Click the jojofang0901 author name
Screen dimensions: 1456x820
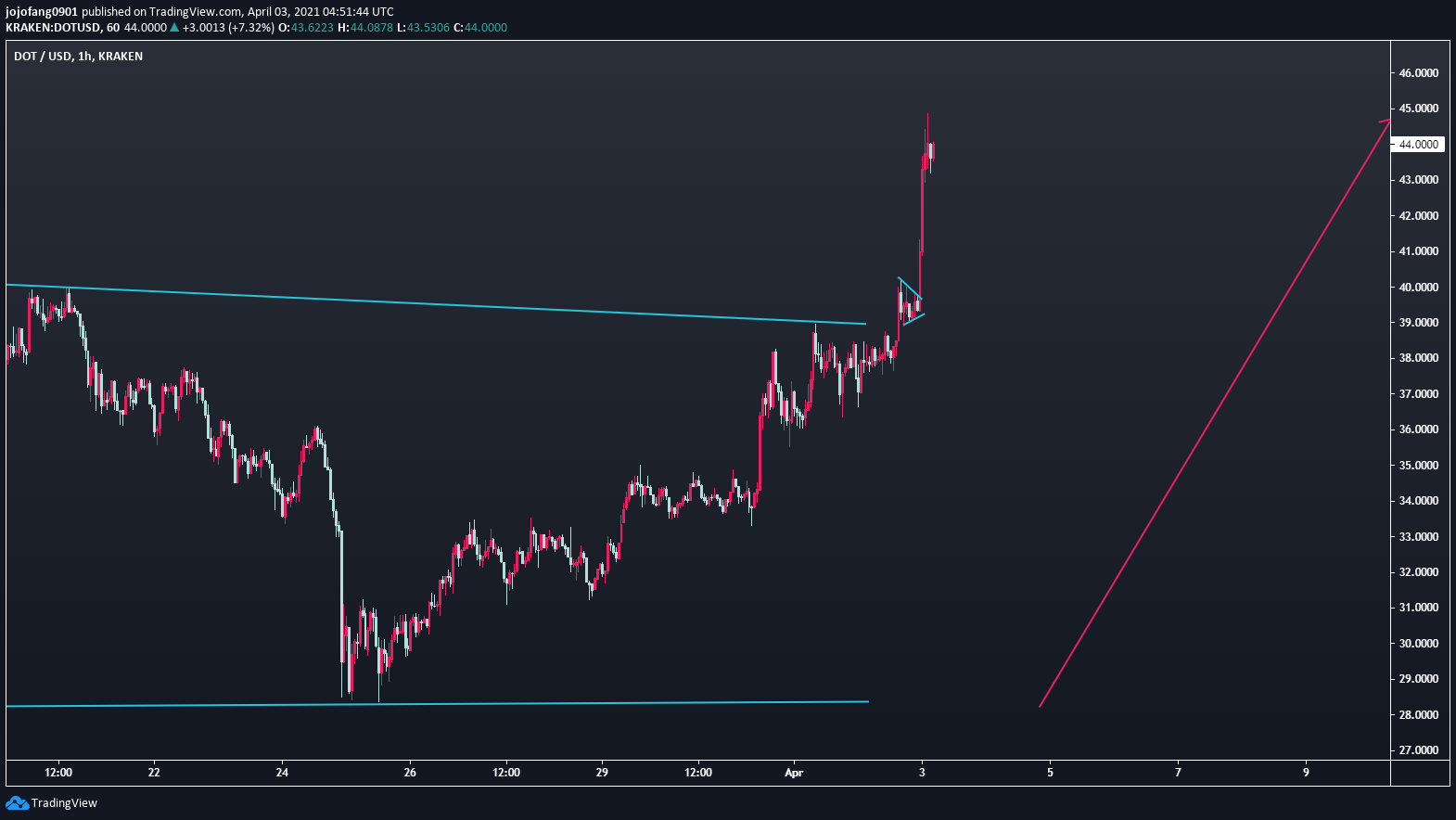42,12
